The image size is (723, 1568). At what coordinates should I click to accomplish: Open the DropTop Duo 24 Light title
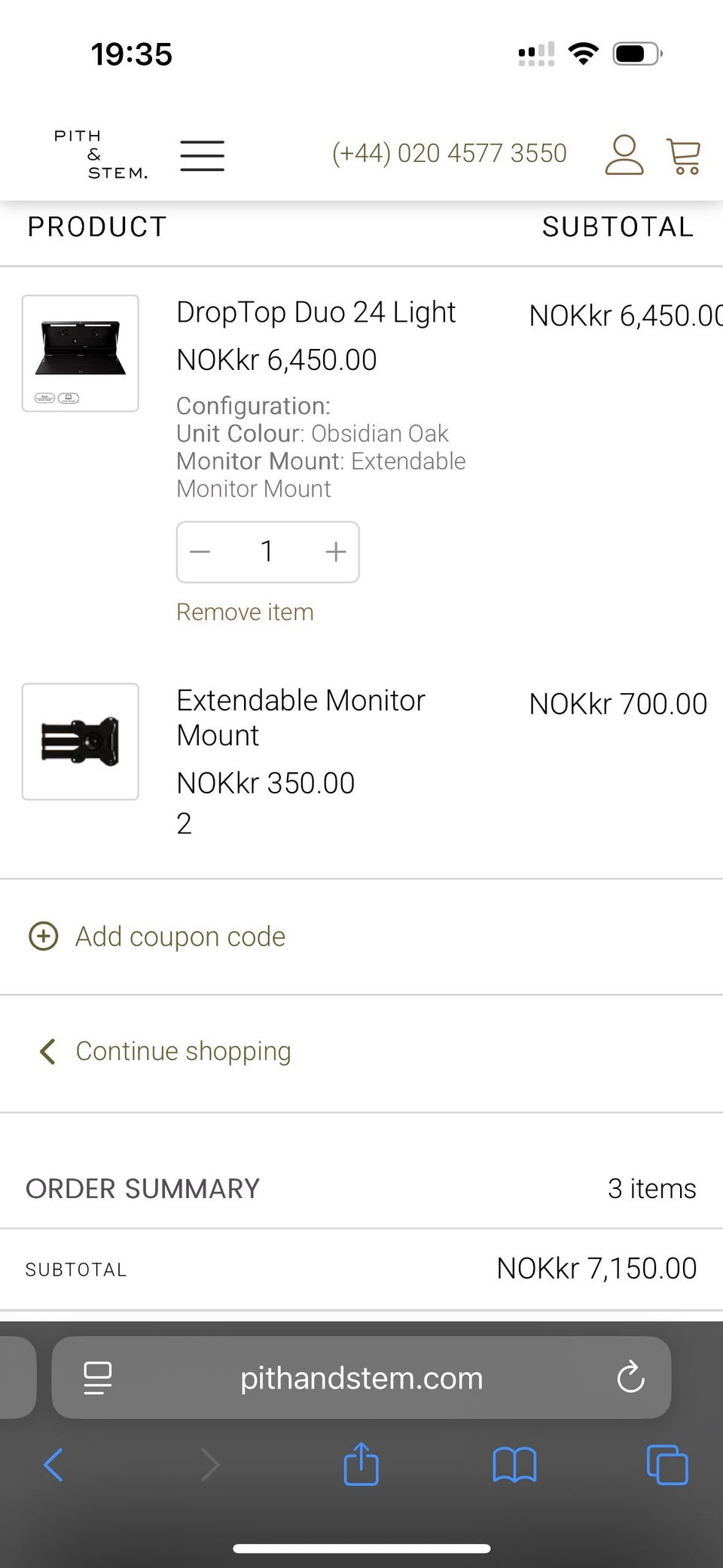pyautogui.click(x=316, y=312)
